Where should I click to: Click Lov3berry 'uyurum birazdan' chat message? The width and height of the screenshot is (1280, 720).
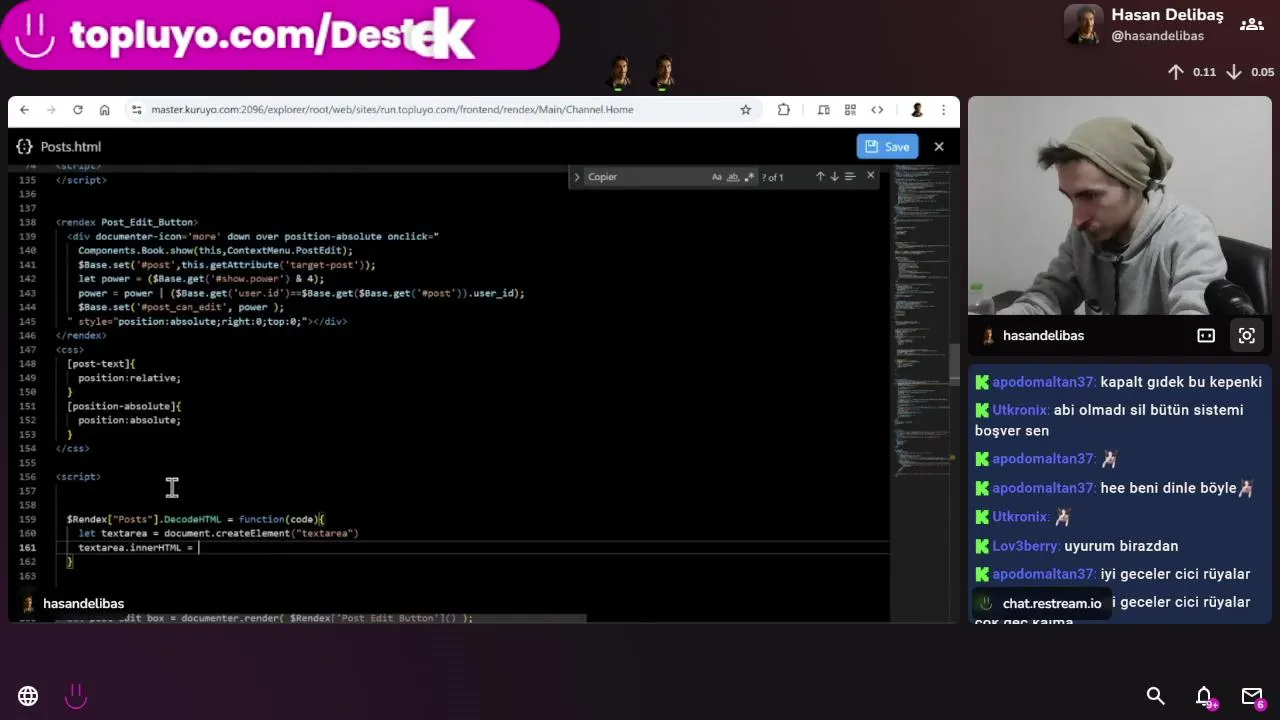(x=1076, y=546)
